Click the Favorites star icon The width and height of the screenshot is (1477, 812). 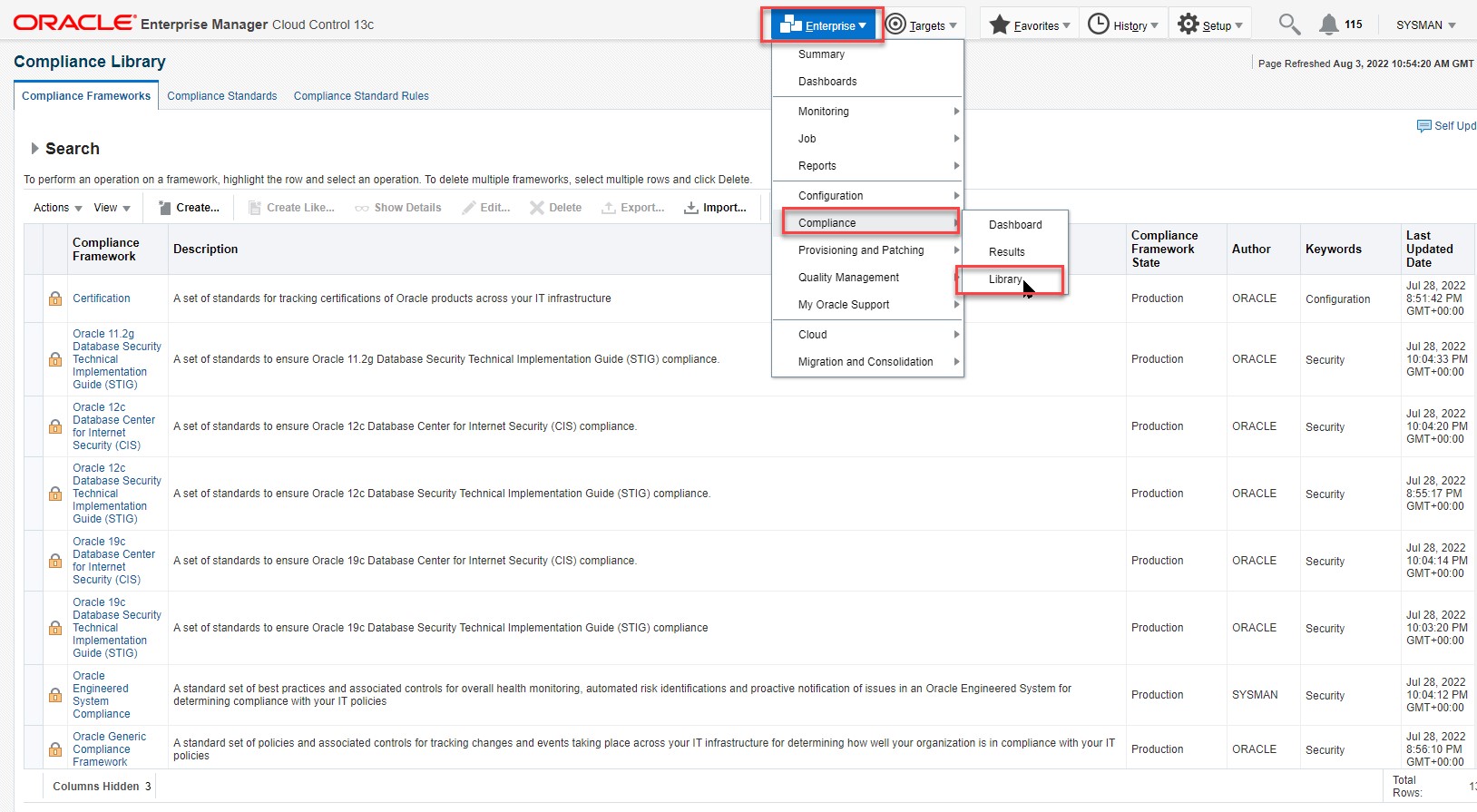pos(999,24)
